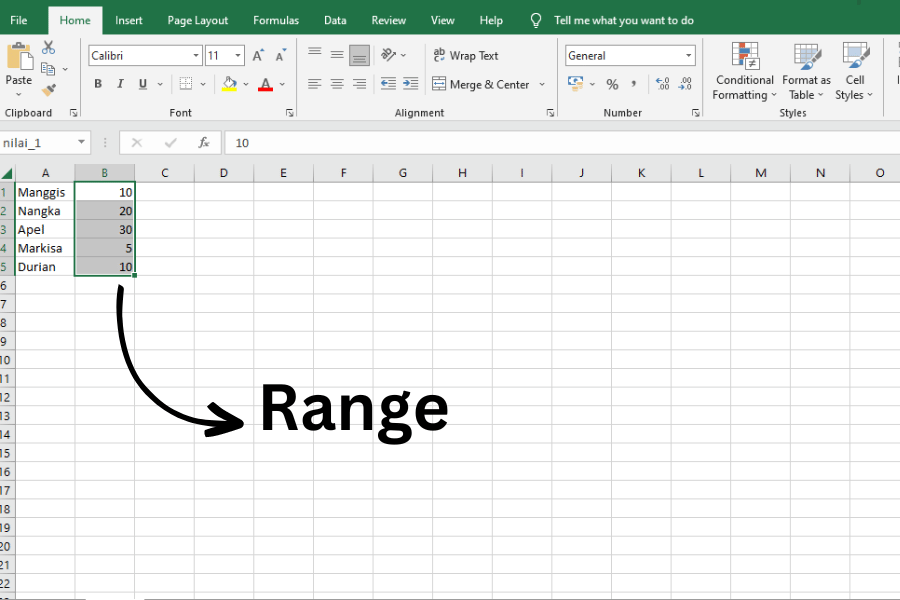The width and height of the screenshot is (900, 600).
Task: Open the Cell Styles gallery
Action: [x=855, y=70]
